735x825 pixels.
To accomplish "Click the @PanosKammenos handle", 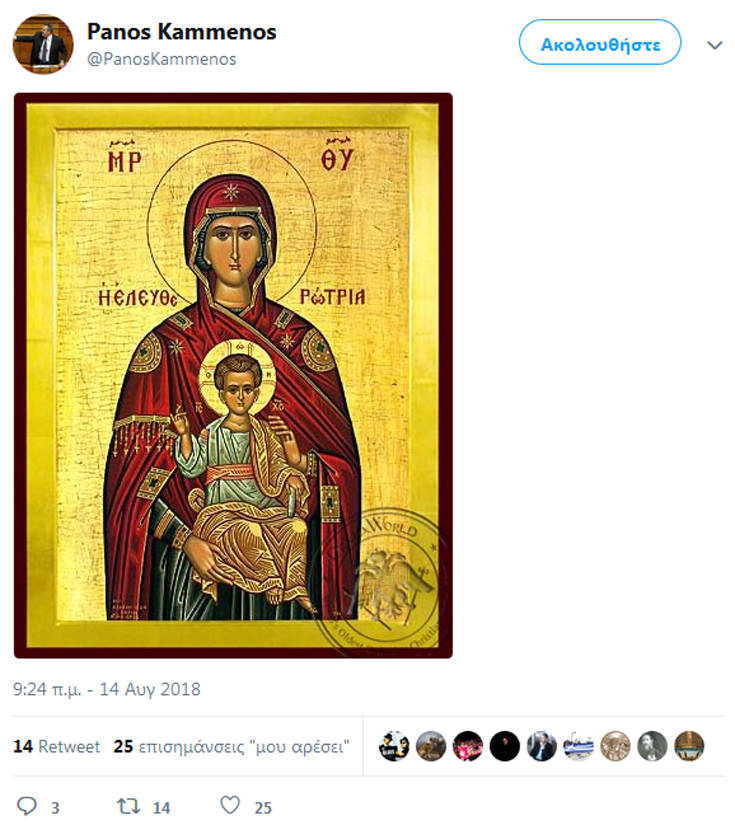I will [162, 59].
